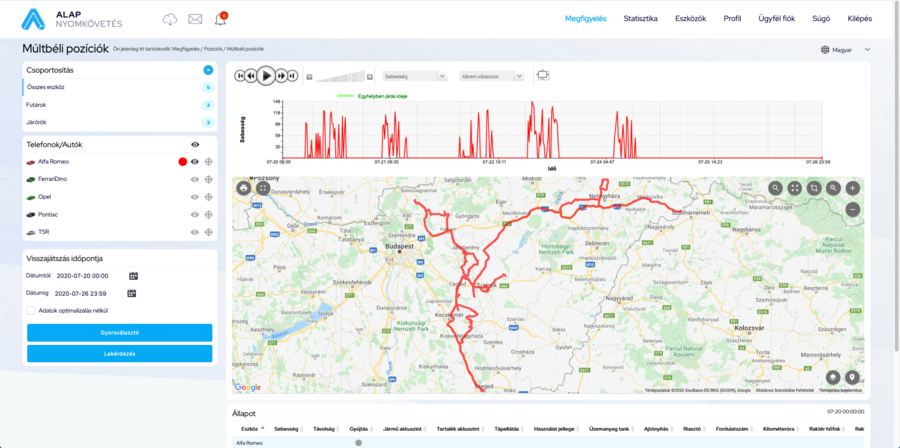Toggle visibility eye for Pontiac
Screen dimensions: 900x448
(195, 214)
